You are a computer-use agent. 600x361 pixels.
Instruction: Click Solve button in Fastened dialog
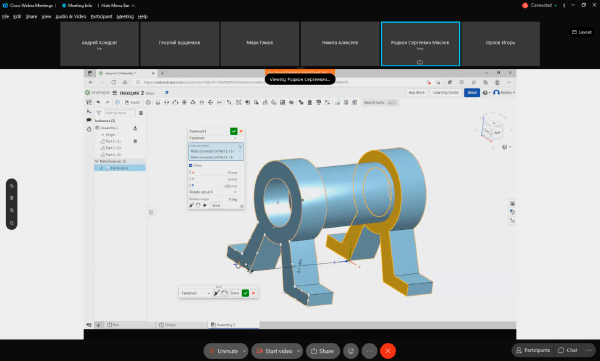(216, 206)
